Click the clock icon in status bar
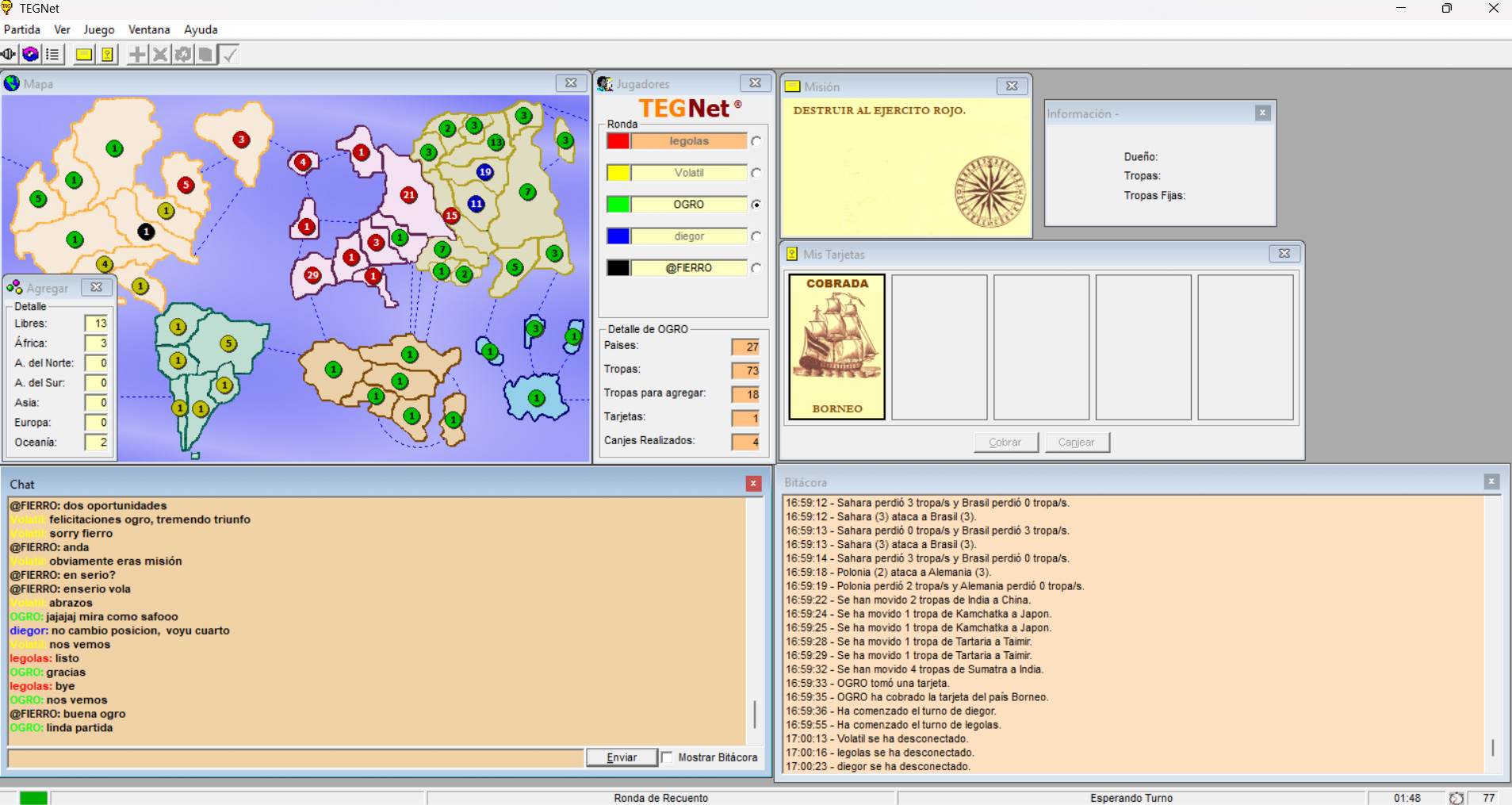Viewport: 1512px width, 805px height. tap(1456, 798)
